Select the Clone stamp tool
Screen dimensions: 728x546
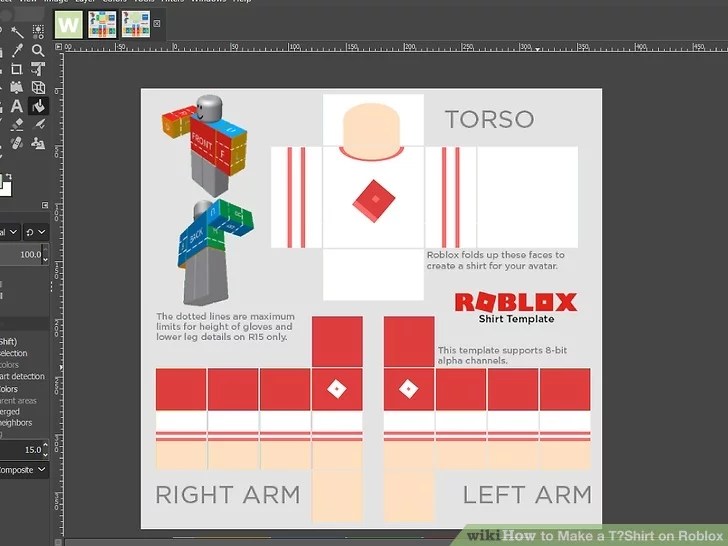pyautogui.click(x=38, y=143)
